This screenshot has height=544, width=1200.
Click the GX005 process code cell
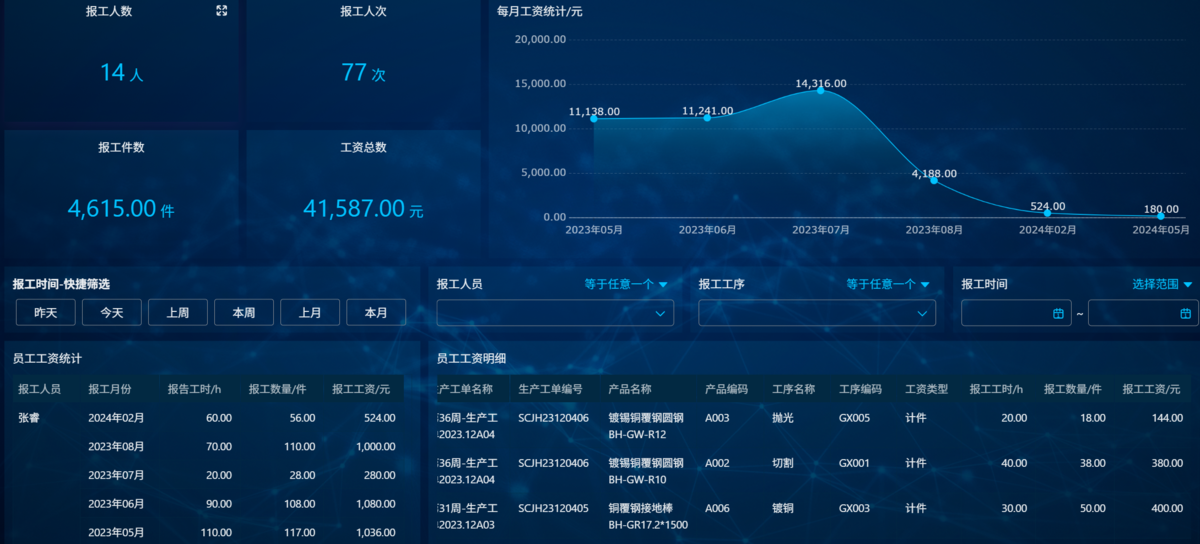(x=855, y=417)
